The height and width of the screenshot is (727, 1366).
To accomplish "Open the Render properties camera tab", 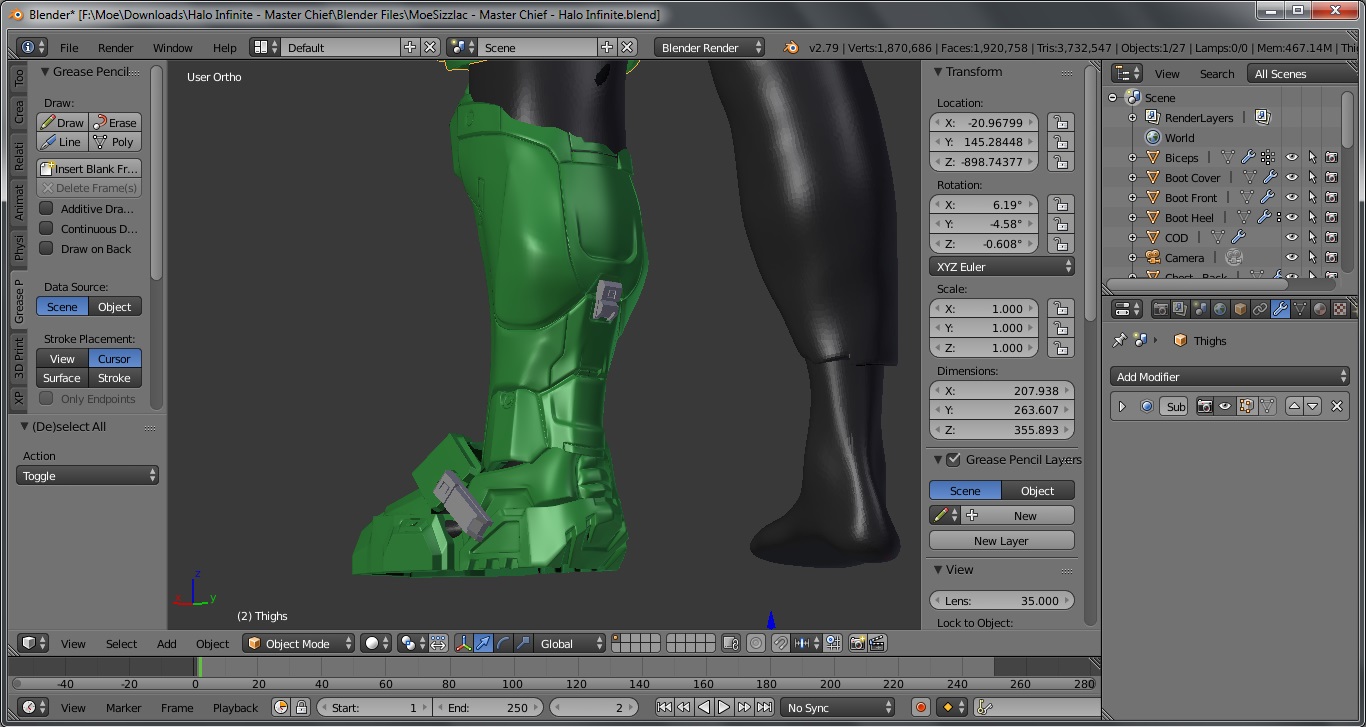I will coord(1161,309).
